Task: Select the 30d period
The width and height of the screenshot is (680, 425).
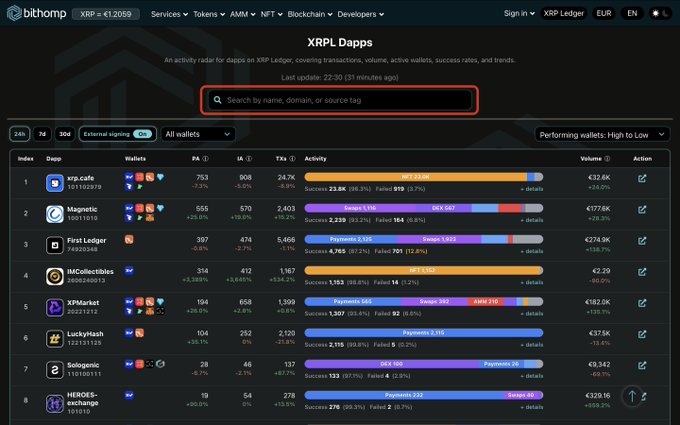Action: click(65, 134)
